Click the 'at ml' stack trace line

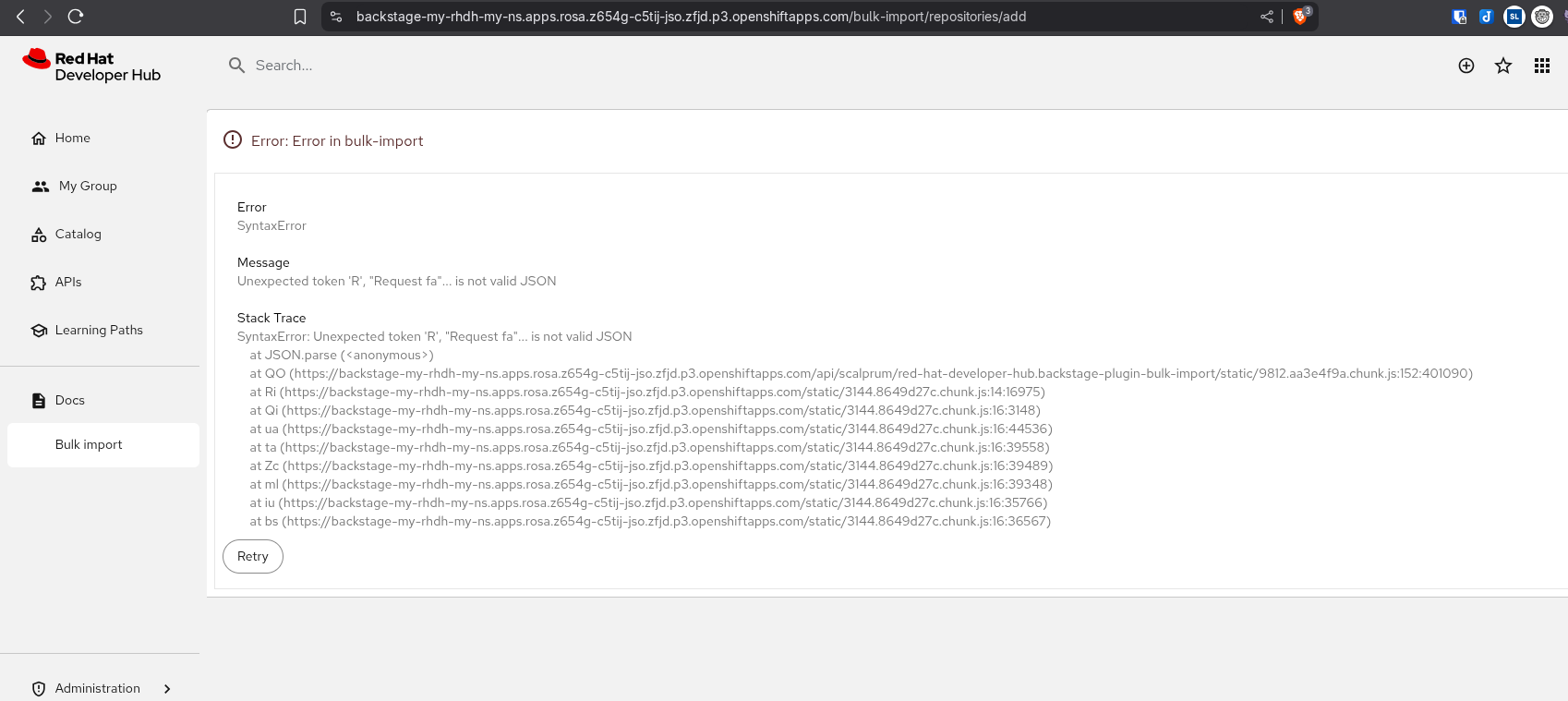coord(651,484)
